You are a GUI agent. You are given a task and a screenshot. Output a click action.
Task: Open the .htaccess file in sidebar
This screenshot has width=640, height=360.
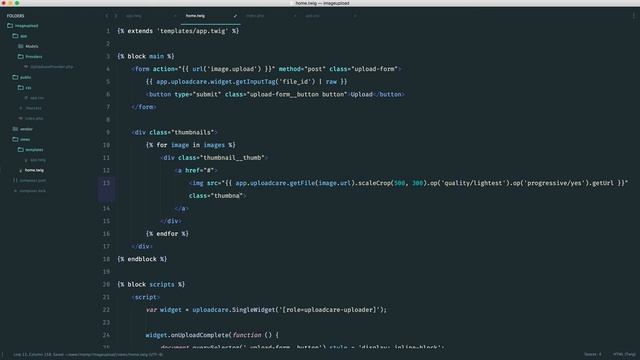[31, 108]
